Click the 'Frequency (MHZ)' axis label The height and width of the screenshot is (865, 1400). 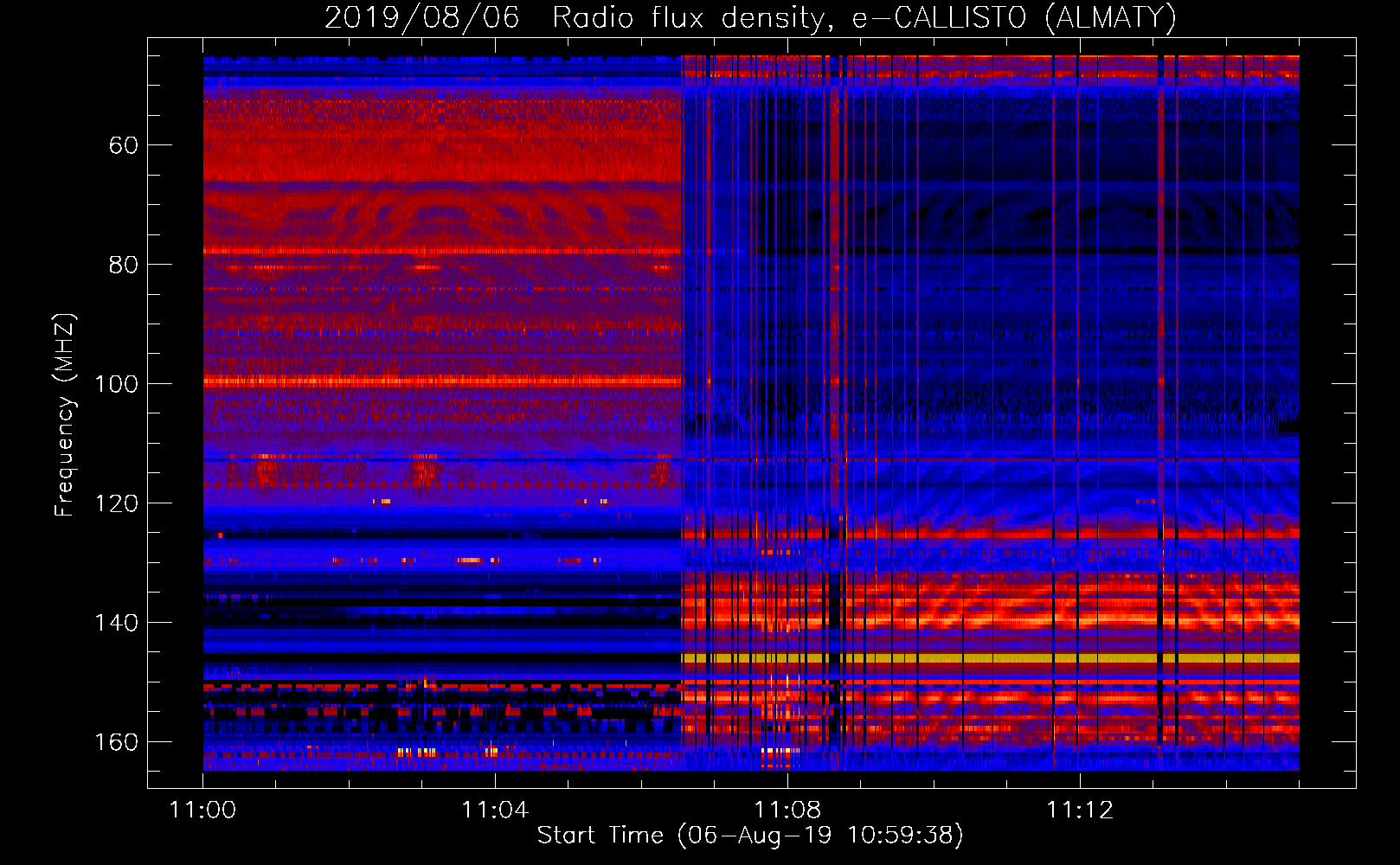(65, 414)
